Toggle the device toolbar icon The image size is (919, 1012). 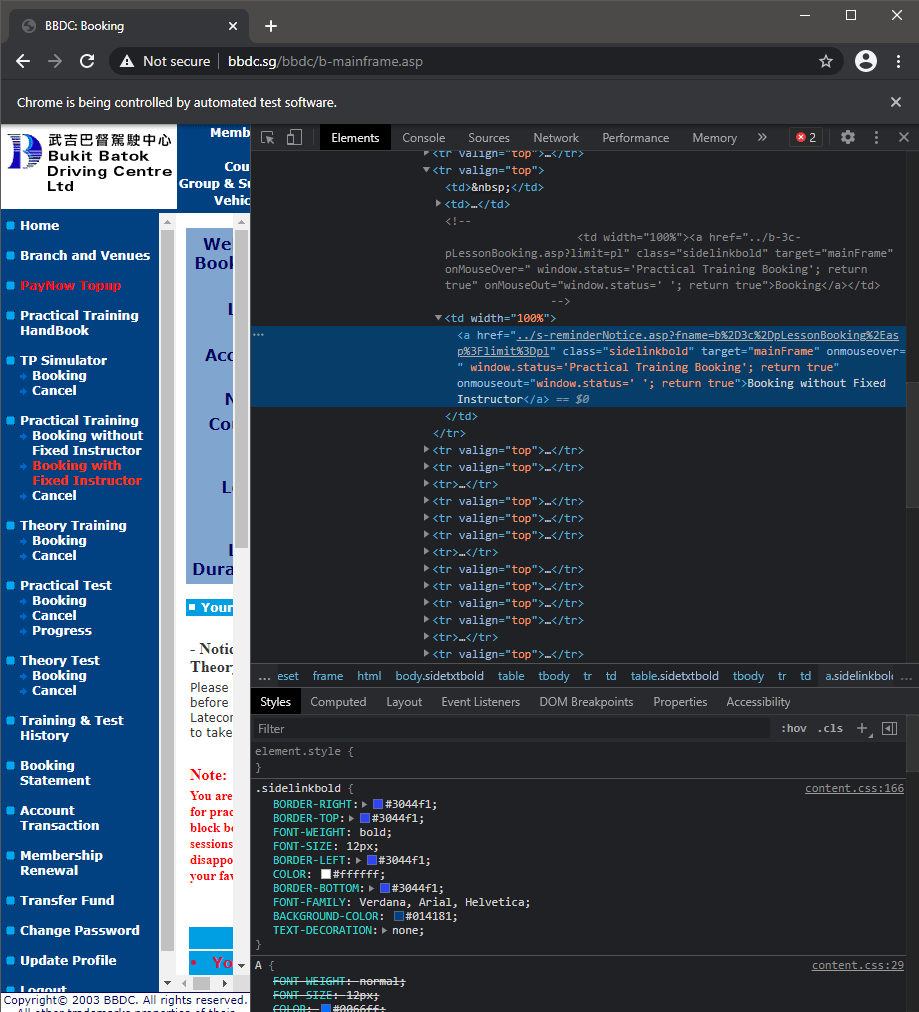[x=294, y=138]
